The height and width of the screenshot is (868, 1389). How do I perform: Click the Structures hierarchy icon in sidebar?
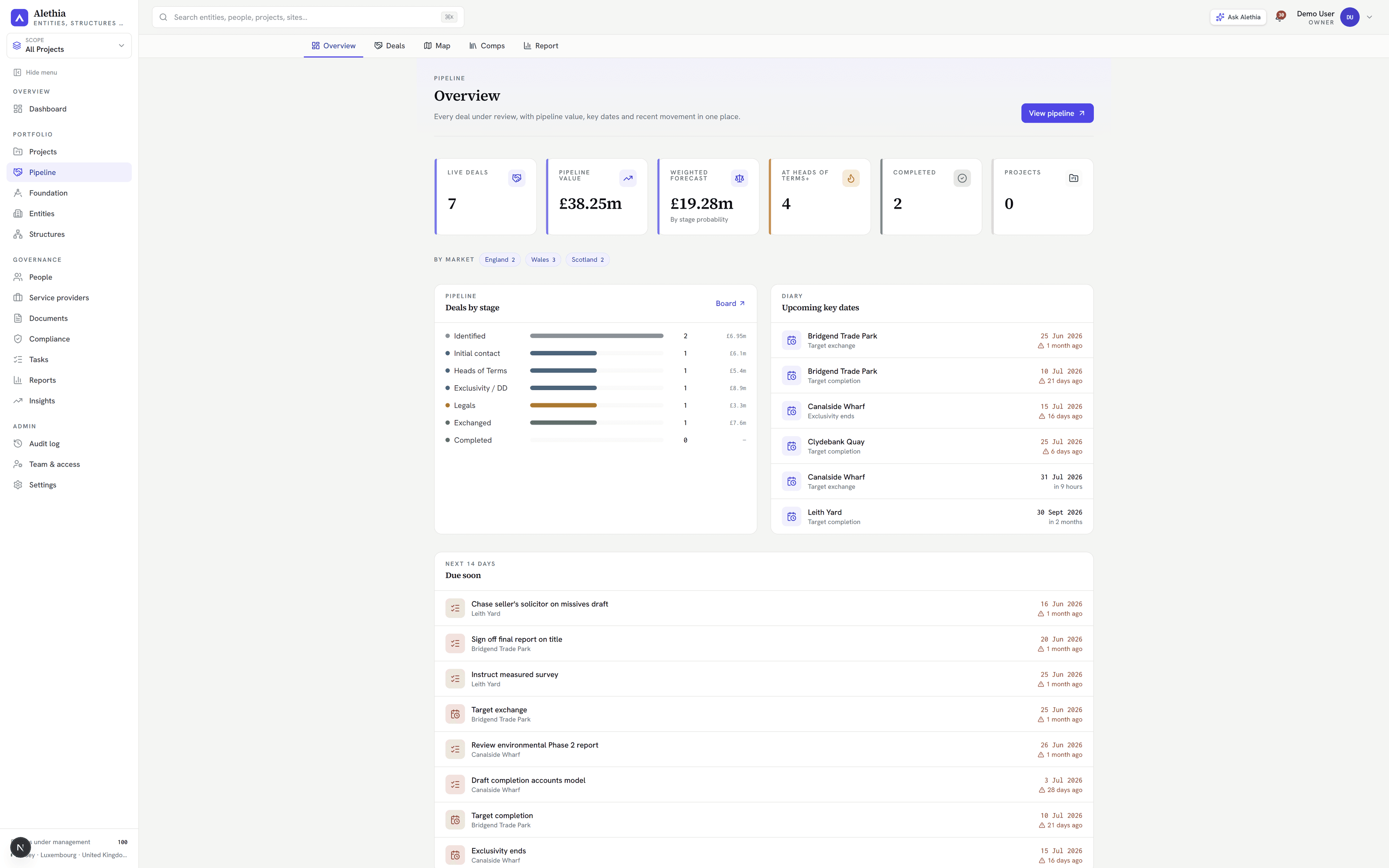point(18,234)
